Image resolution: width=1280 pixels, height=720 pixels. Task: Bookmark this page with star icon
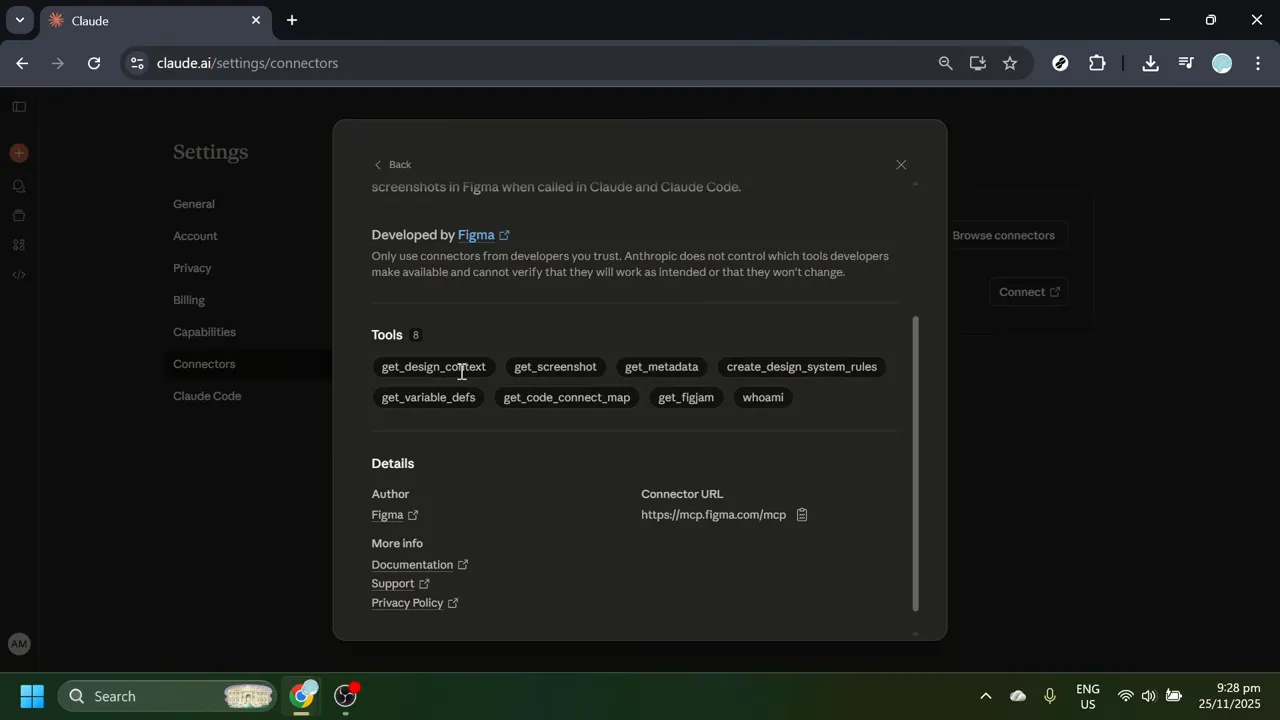point(1010,63)
